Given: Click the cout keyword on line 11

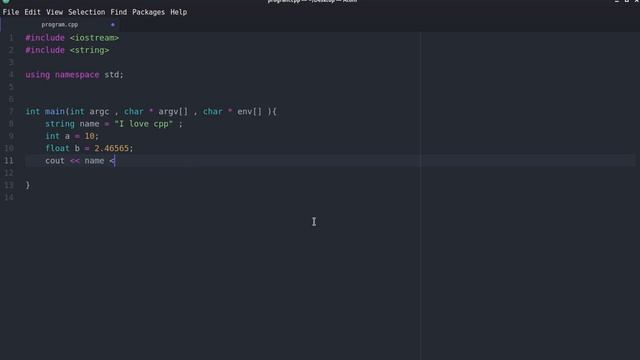Looking at the screenshot, I should click(x=55, y=160).
